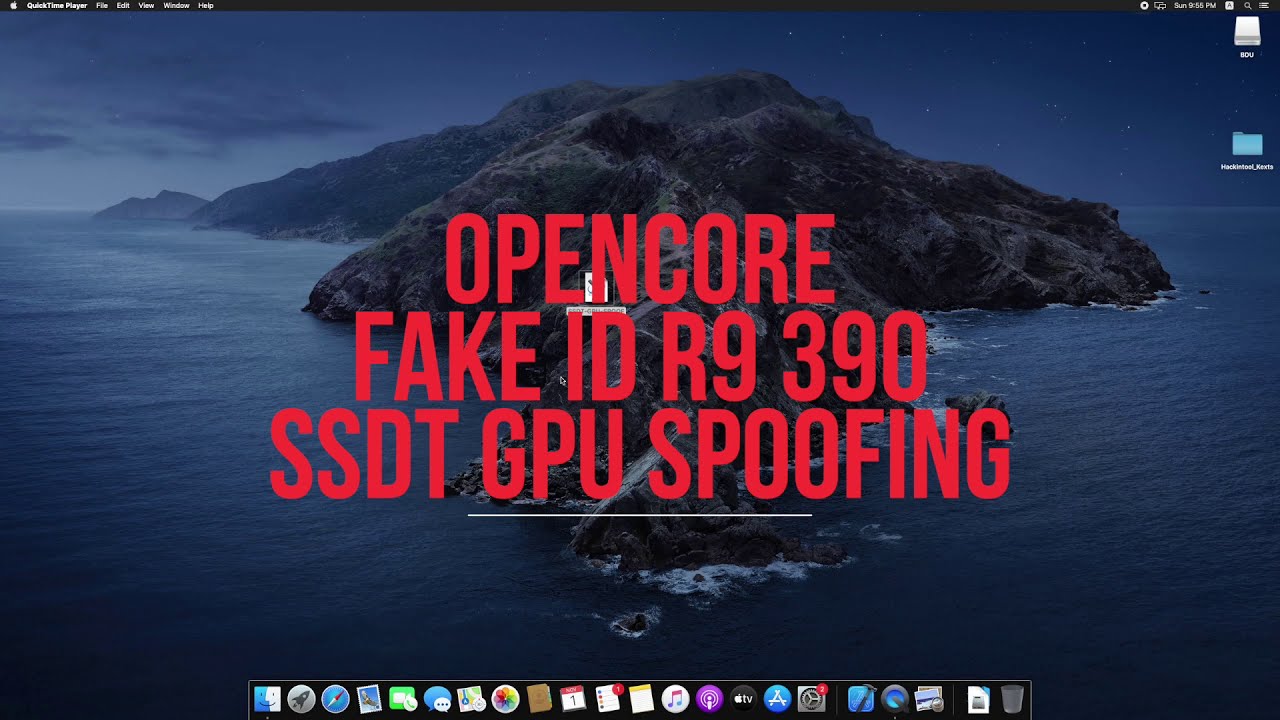Screen dimensions: 1280x720
Task: Open Messages app in dock
Action: click(x=437, y=699)
